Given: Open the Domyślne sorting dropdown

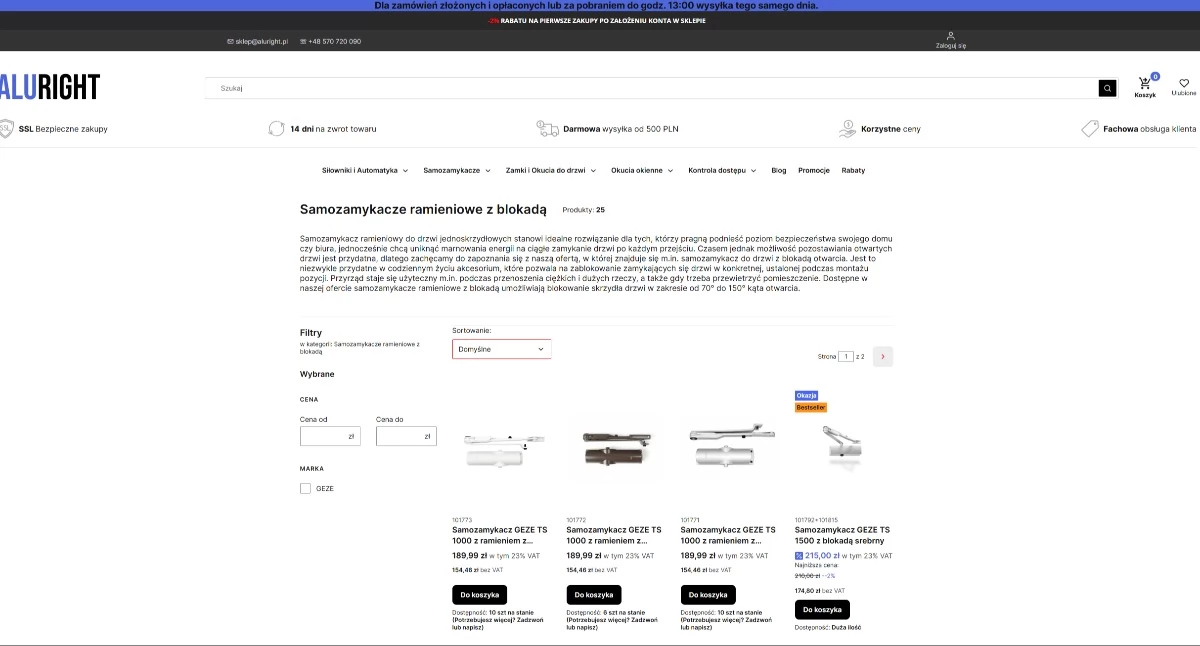Looking at the screenshot, I should tap(501, 349).
